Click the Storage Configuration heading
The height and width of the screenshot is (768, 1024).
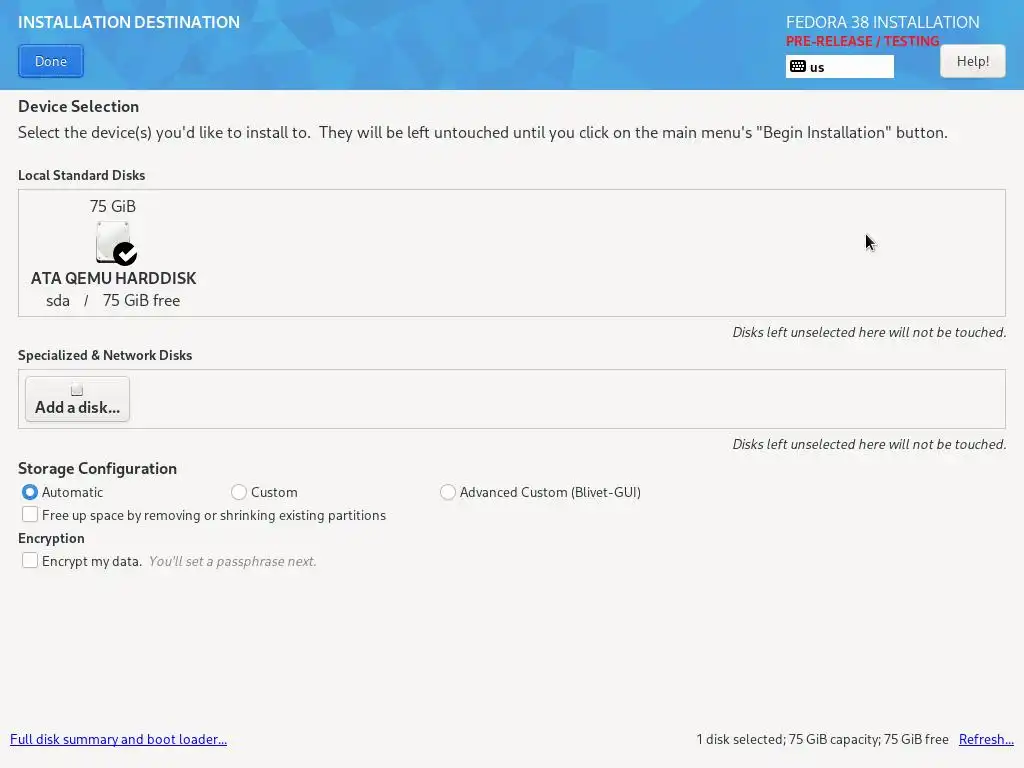97,468
